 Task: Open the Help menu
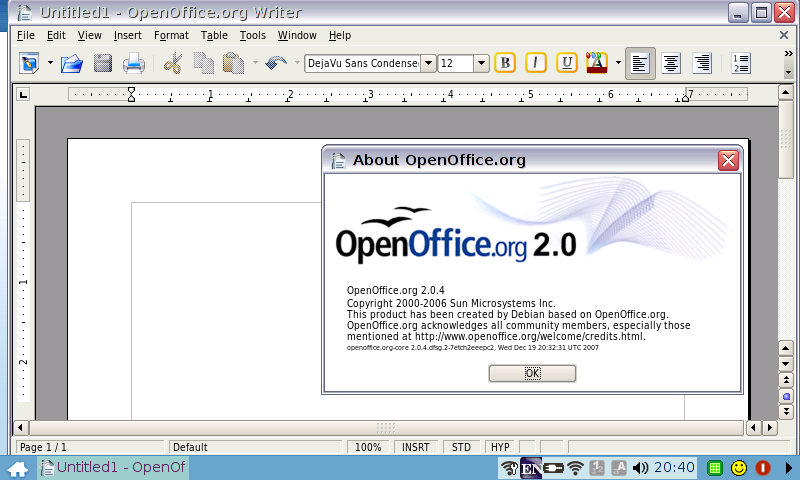pos(340,35)
